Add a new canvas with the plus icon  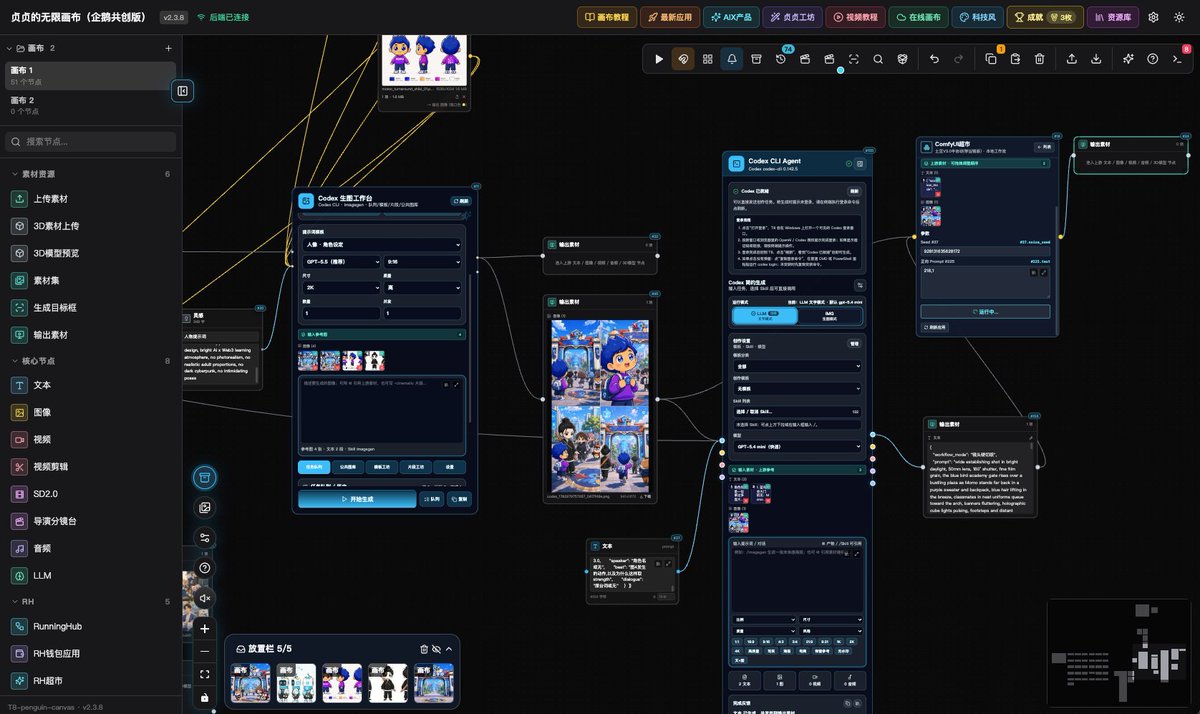[x=168, y=48]
